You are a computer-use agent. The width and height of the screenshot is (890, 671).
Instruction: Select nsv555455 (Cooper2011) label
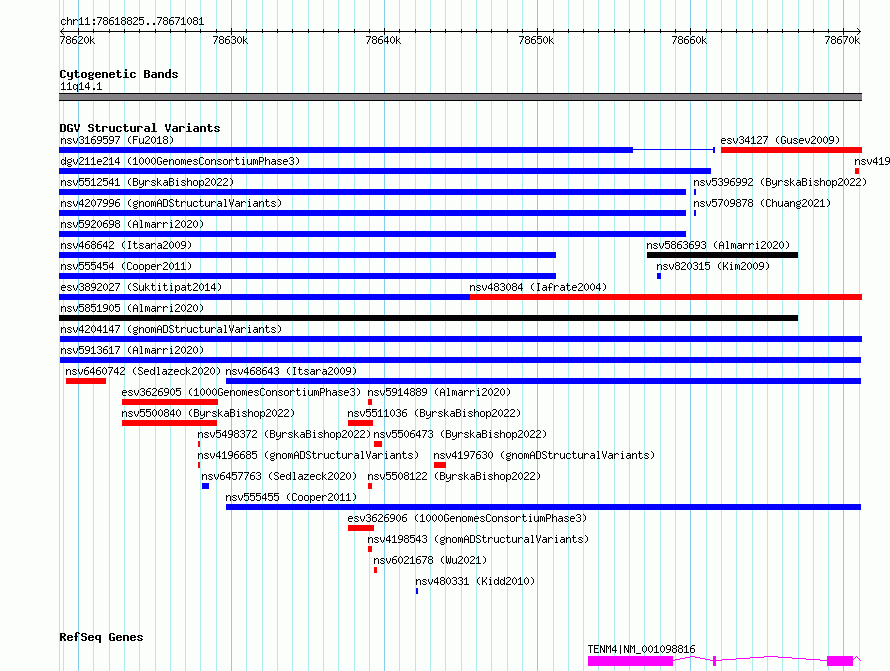291,497
